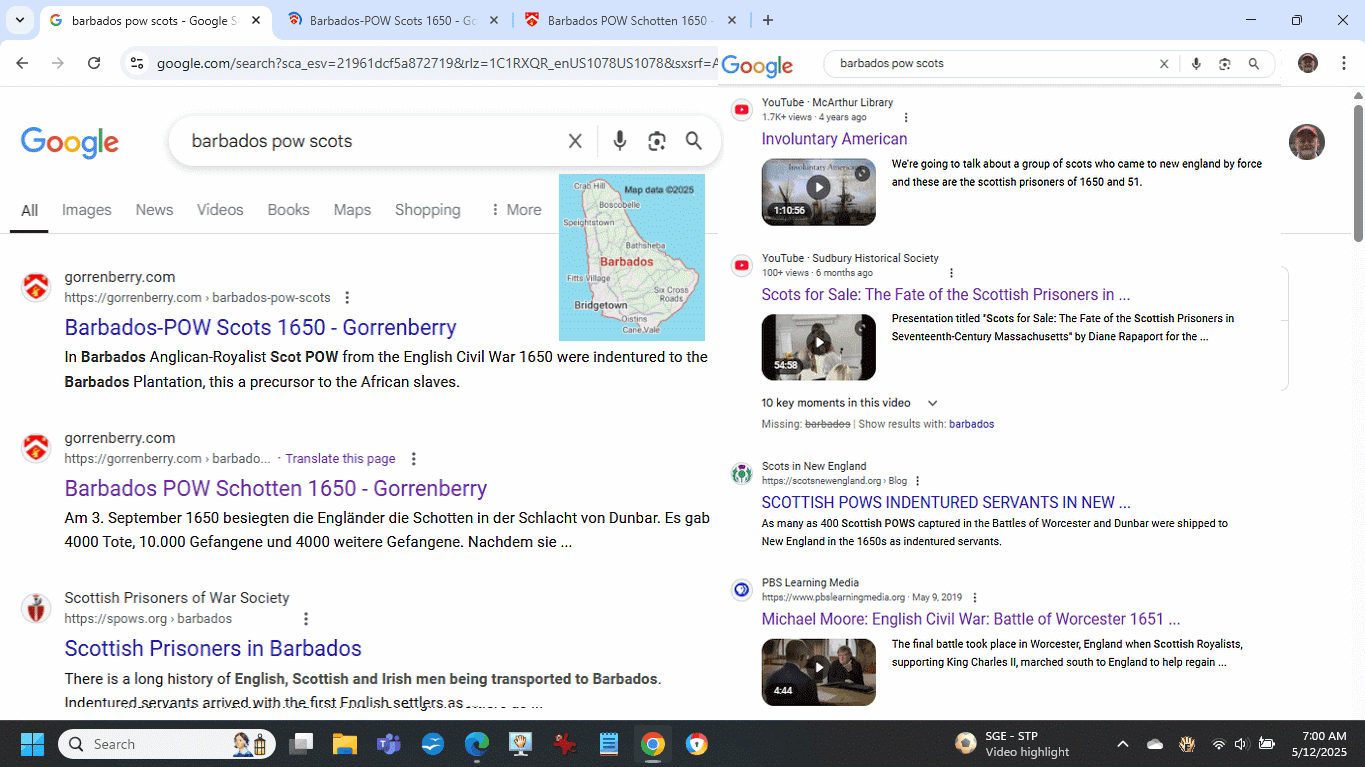Open Chrome's three-dot menu
The image size is (1365, 767).
click(x=1342, y=63)
